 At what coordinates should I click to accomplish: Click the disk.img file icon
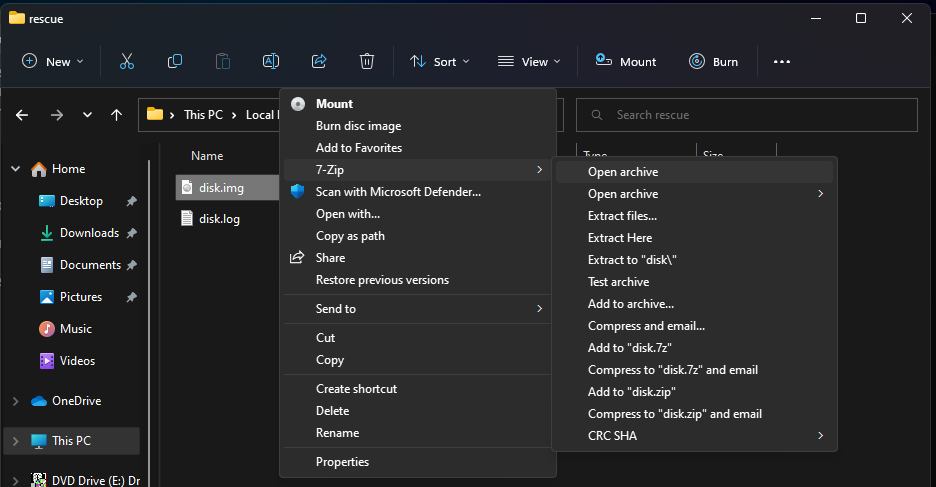pos(187,187)
